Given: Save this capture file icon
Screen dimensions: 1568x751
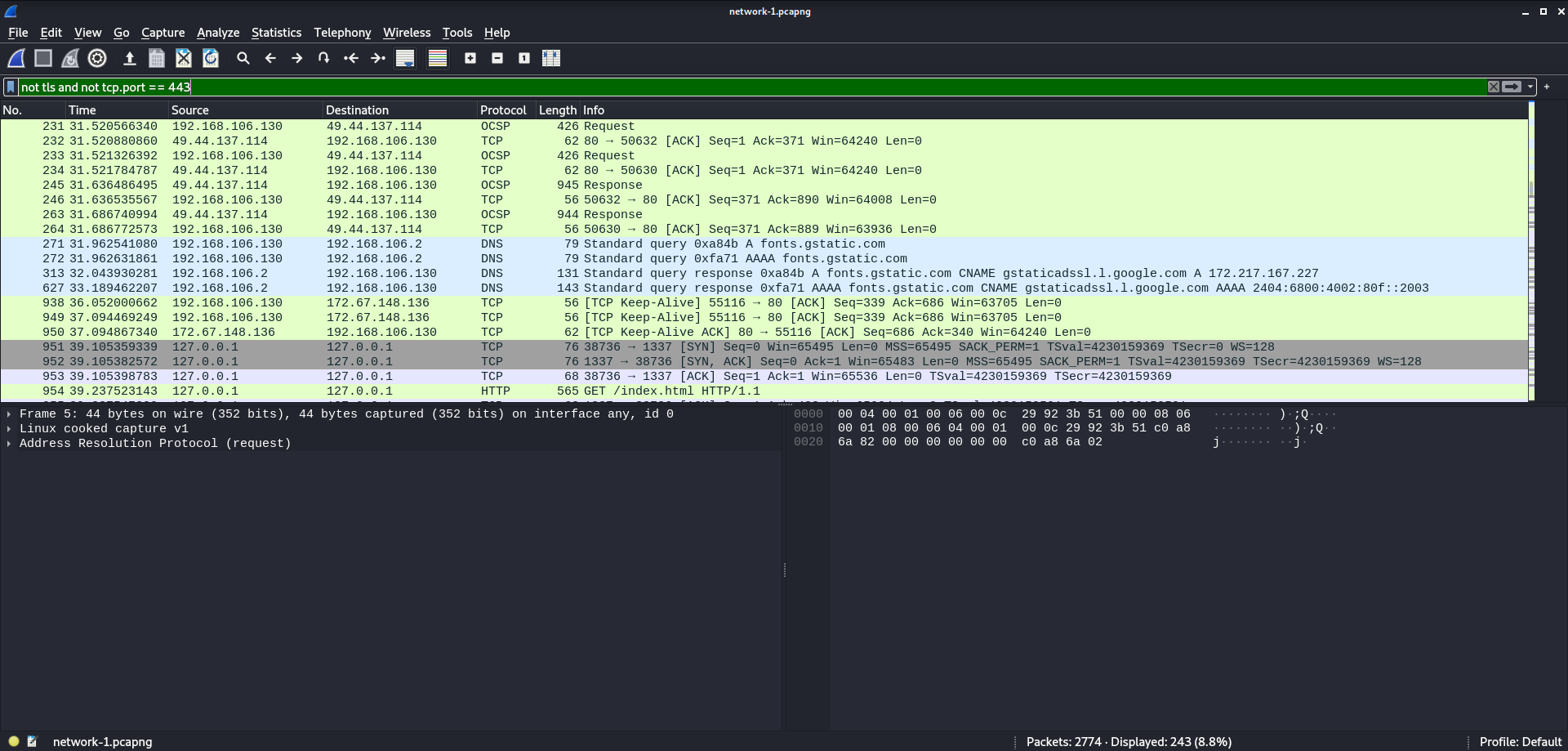Looking at the screenshot, I should coord(157,58).
